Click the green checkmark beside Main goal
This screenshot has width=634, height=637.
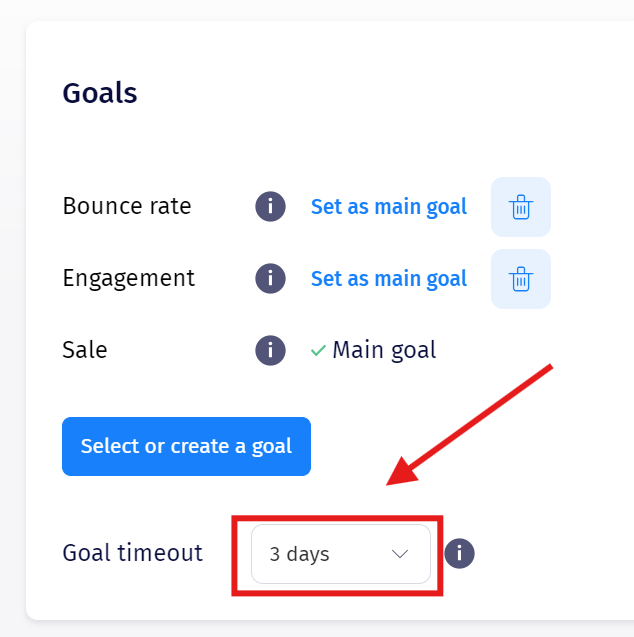click(x=318, y=351)
